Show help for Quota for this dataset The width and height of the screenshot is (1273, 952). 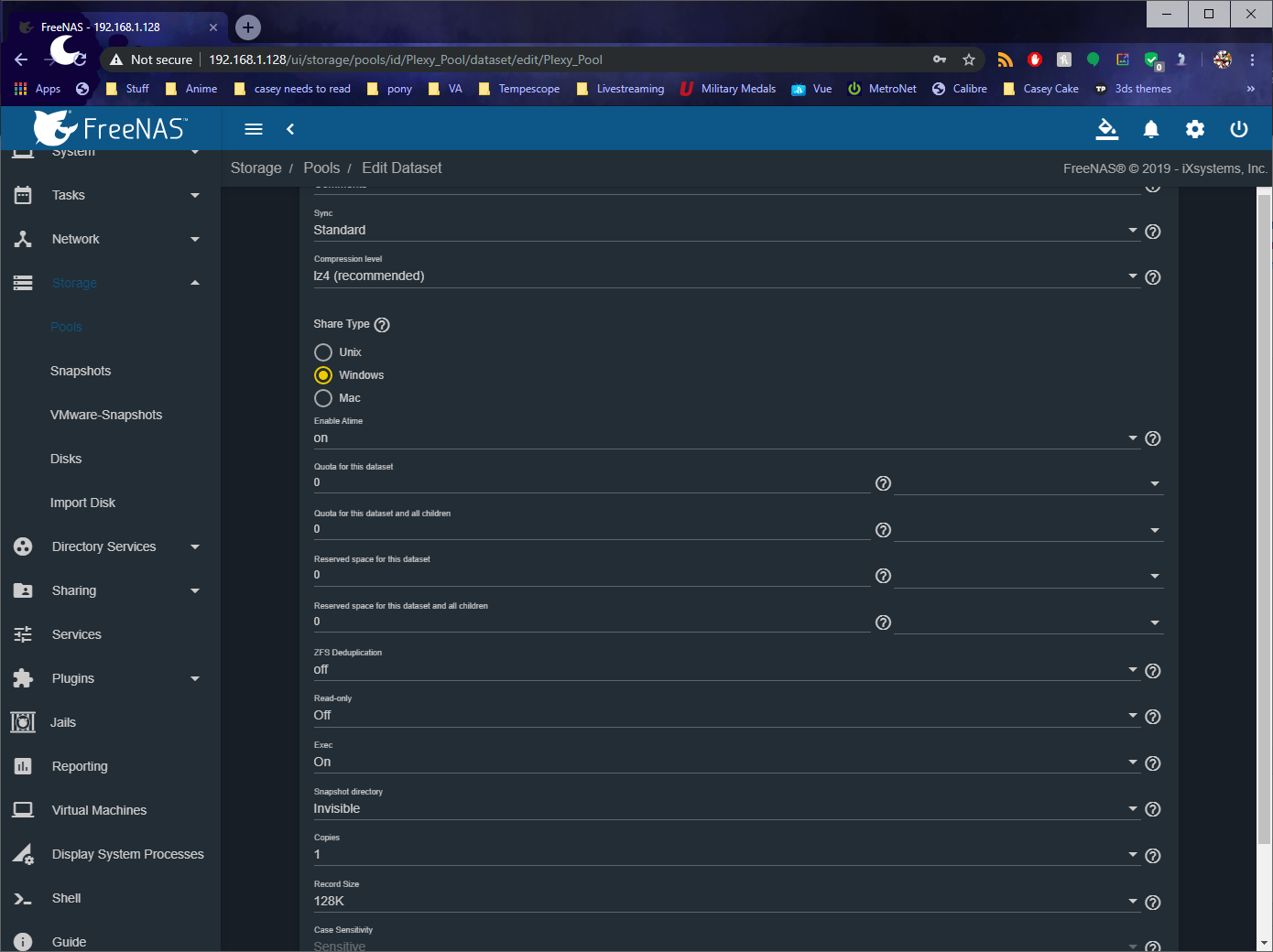[x=883, y=483]
